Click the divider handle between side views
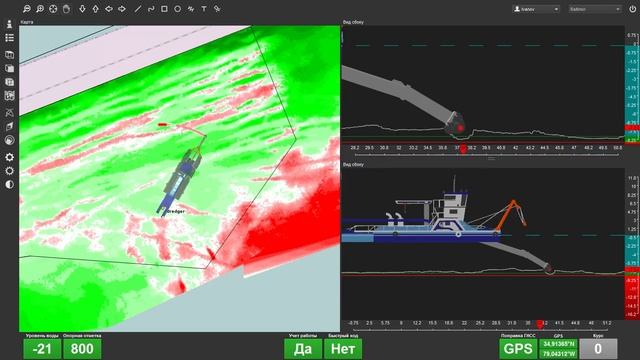Image resolution: width=640 pixels, height=360 pixels. (491, 158)
